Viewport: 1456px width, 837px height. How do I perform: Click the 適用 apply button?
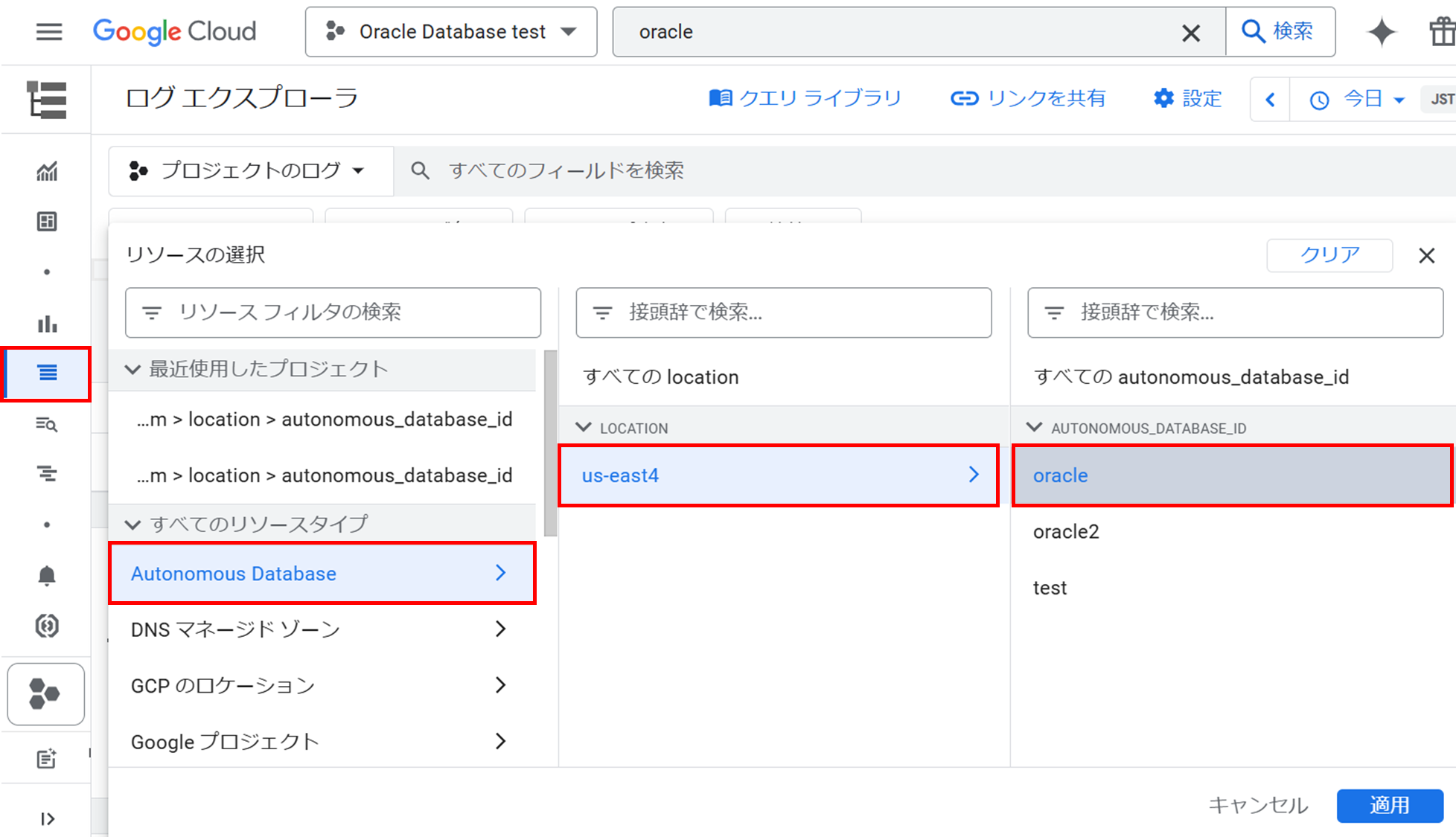coord(1389,805)
